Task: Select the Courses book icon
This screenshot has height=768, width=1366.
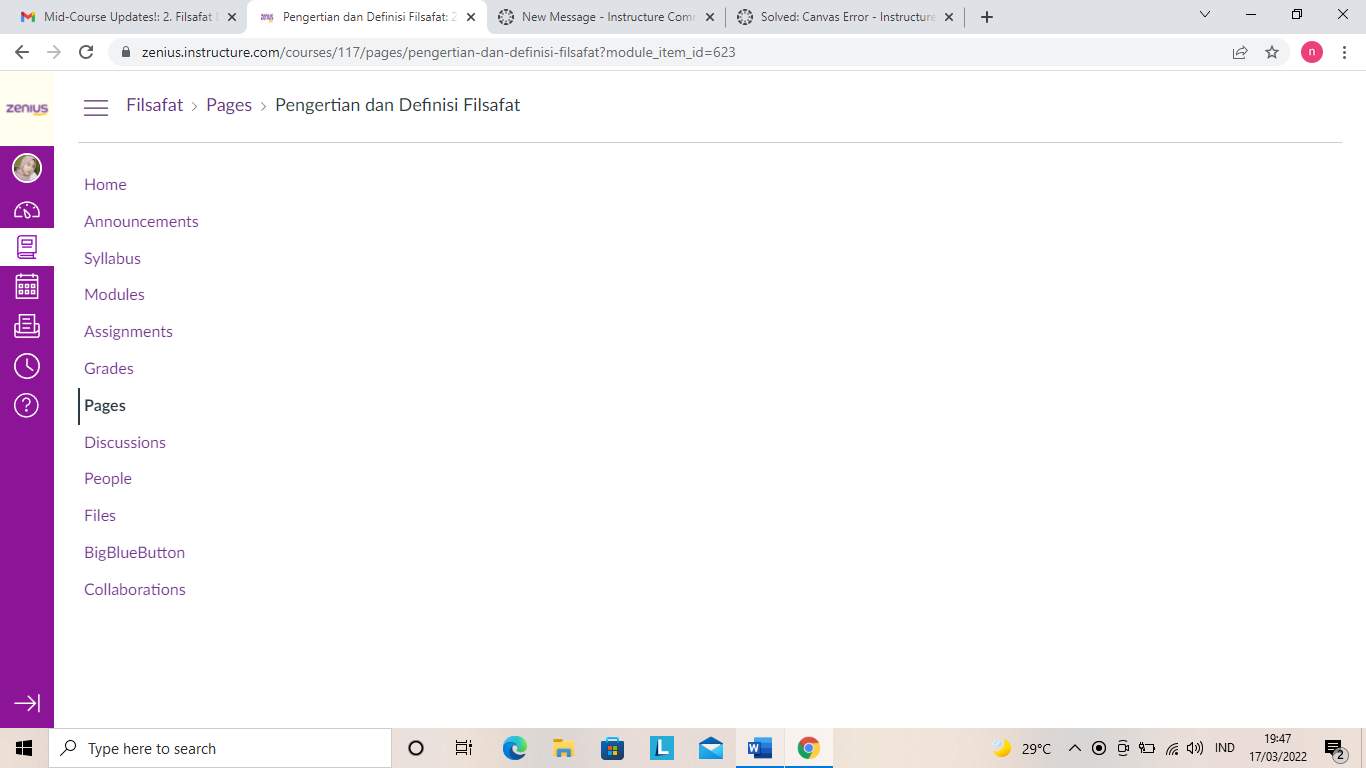Action: tap(27, 247)
